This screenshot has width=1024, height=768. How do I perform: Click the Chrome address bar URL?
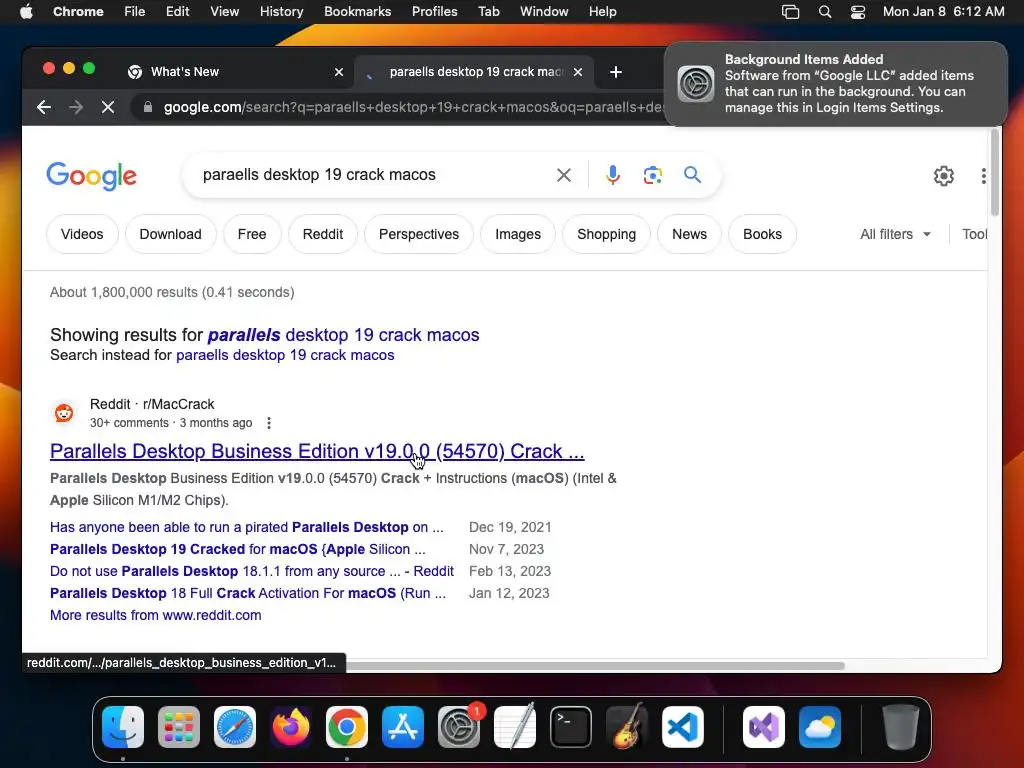[413, 107]
